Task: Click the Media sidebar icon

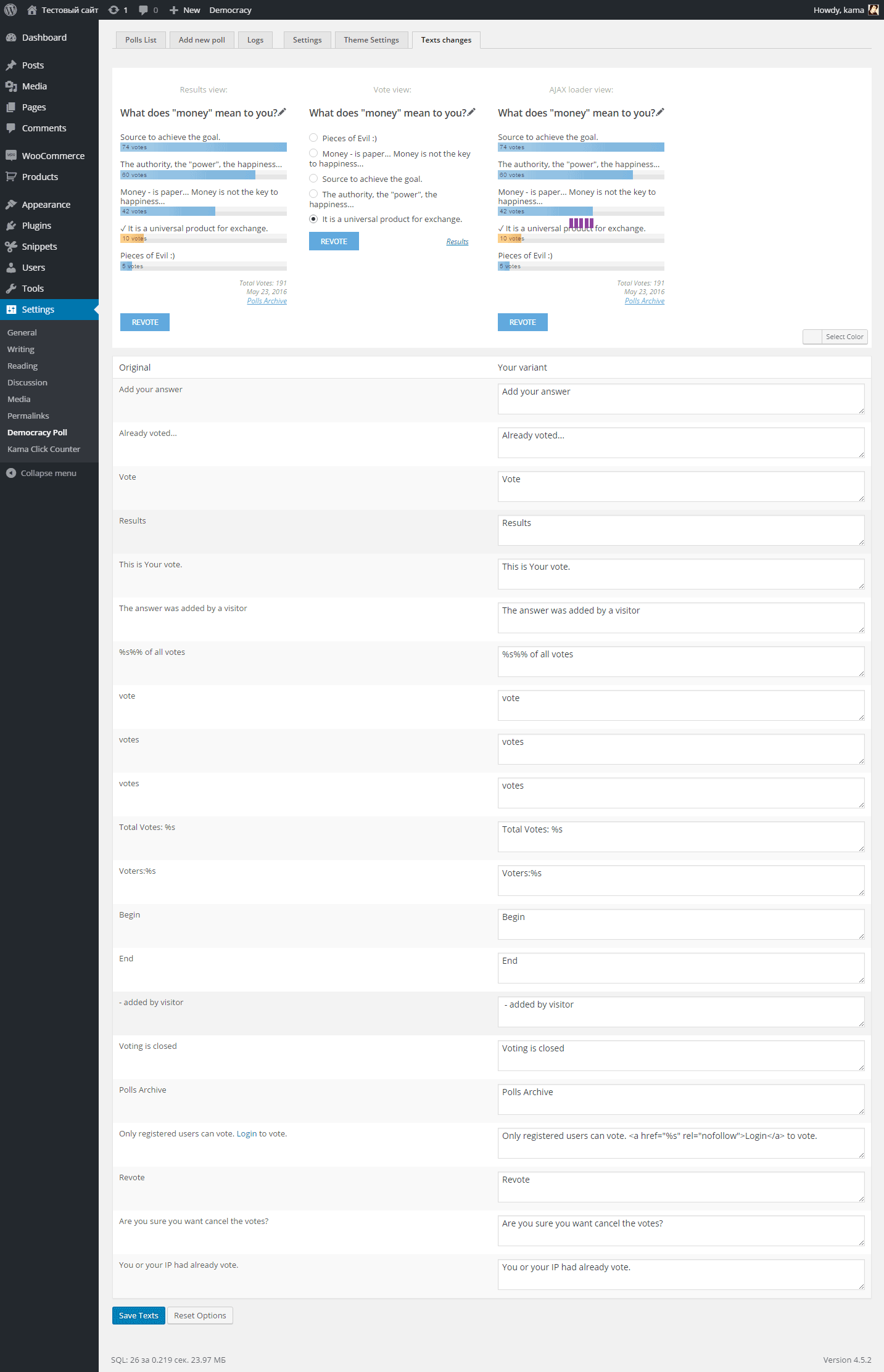Action: (x=11, y=86)
